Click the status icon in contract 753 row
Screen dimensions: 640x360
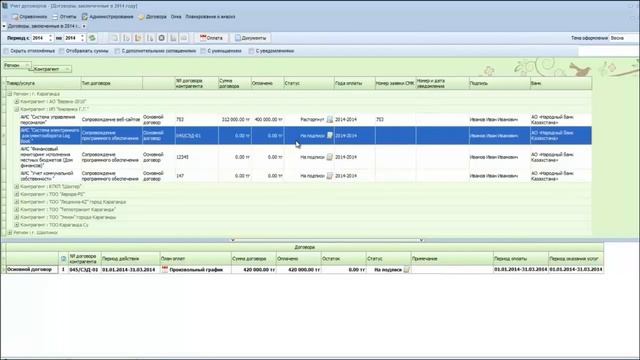pos(330,120)
